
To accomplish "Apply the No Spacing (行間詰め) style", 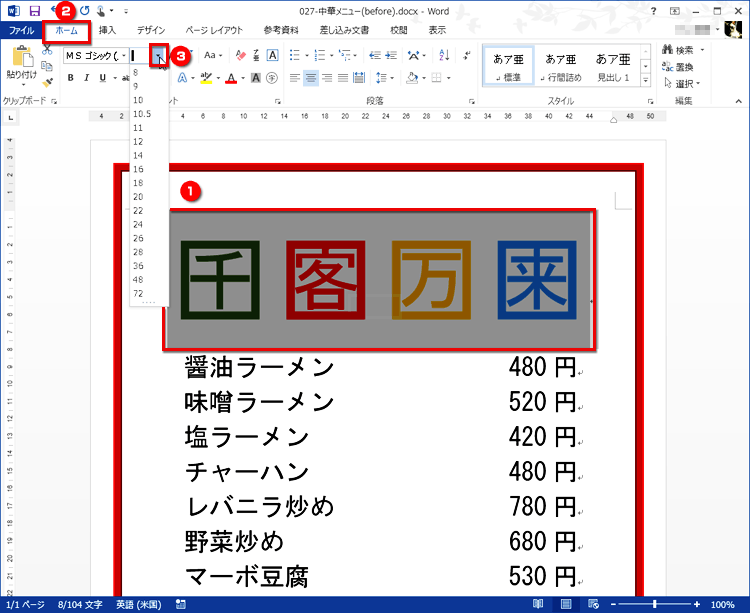I will 561,66.
